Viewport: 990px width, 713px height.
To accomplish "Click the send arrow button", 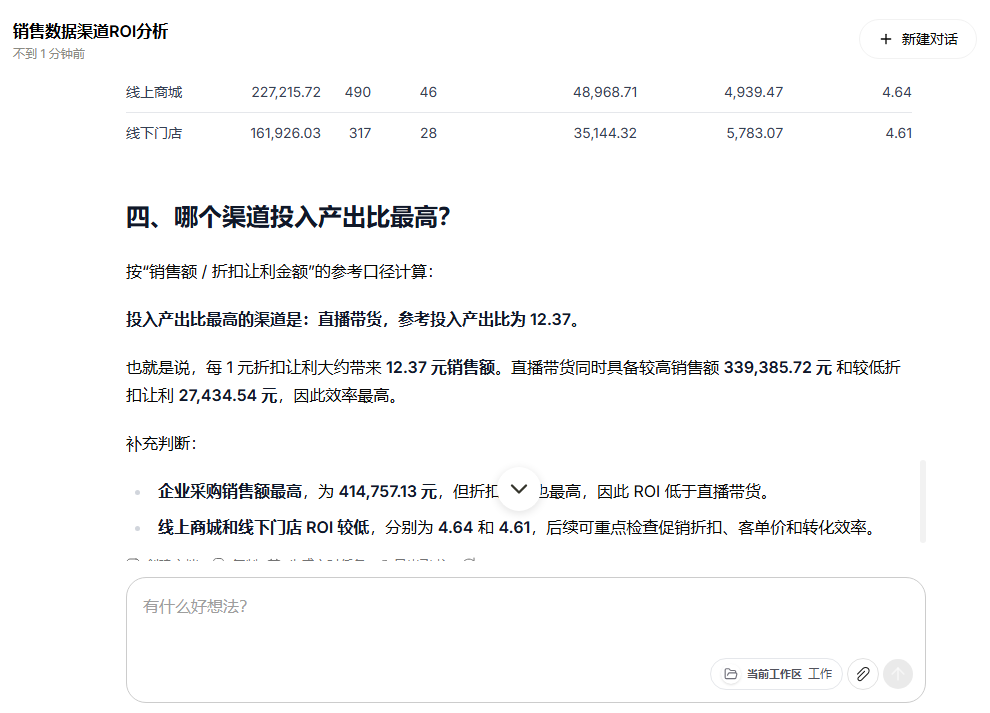I will (x=898, y=674).
